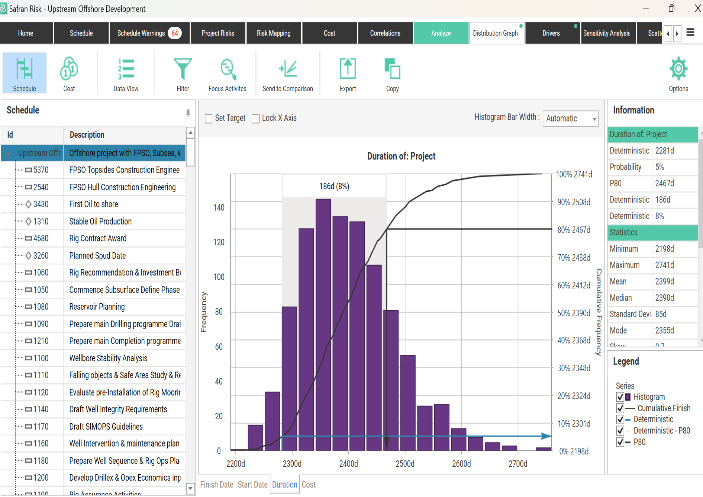Open the Cost tab in ribbon
This screenshot has width=703, height=497.
coord(329,33)
